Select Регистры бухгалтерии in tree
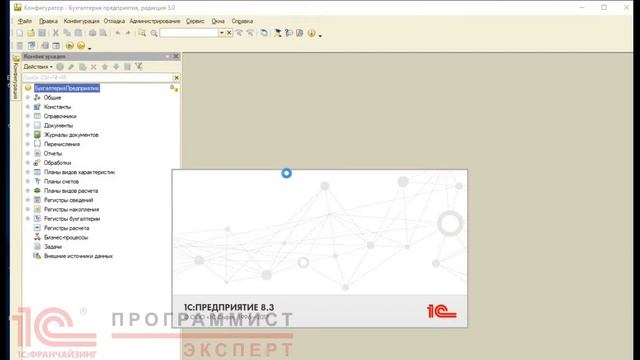640x360 pixels. coord(72,219)
